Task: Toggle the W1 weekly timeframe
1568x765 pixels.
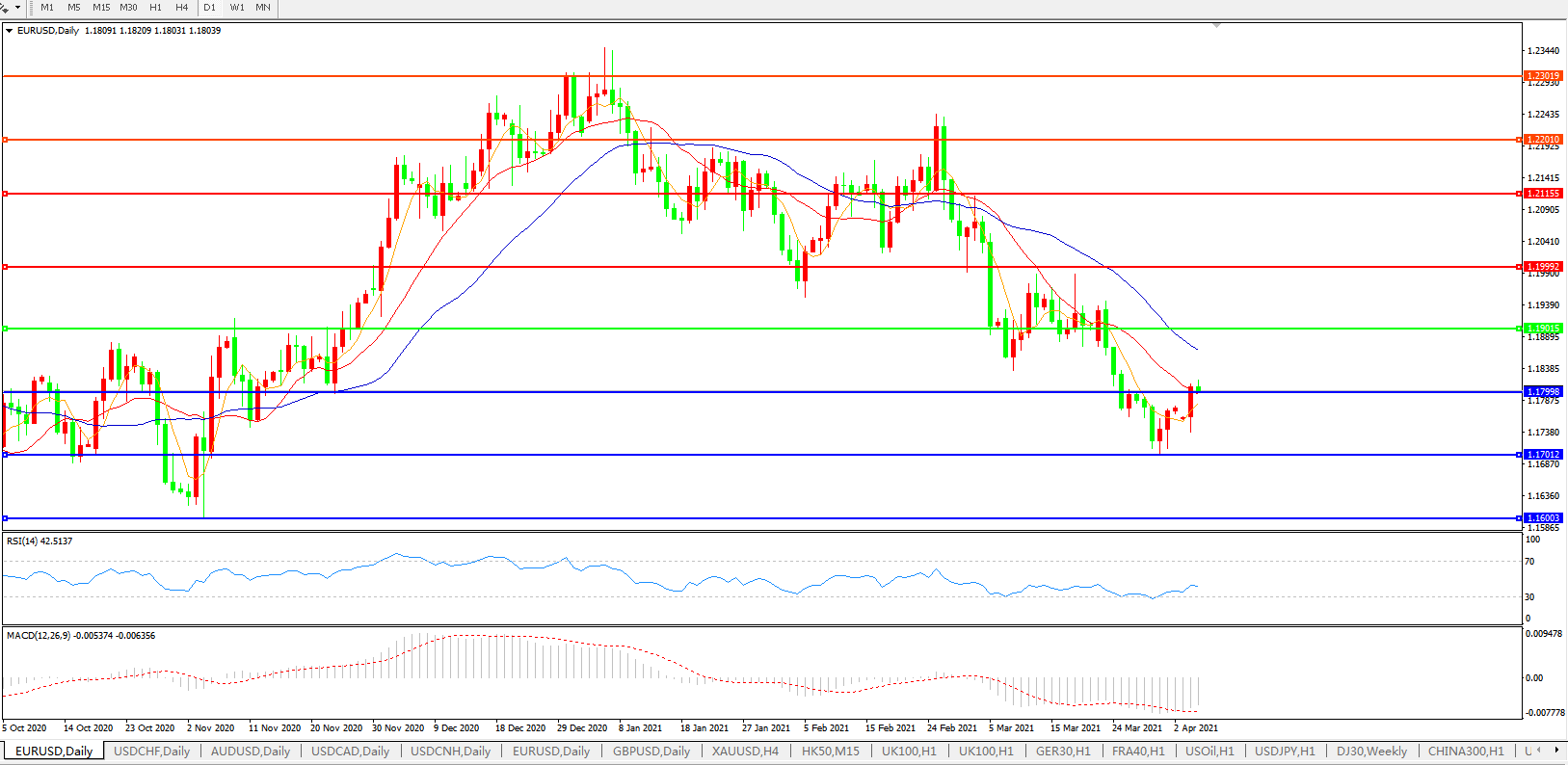Action: click(x=237, y=8)
